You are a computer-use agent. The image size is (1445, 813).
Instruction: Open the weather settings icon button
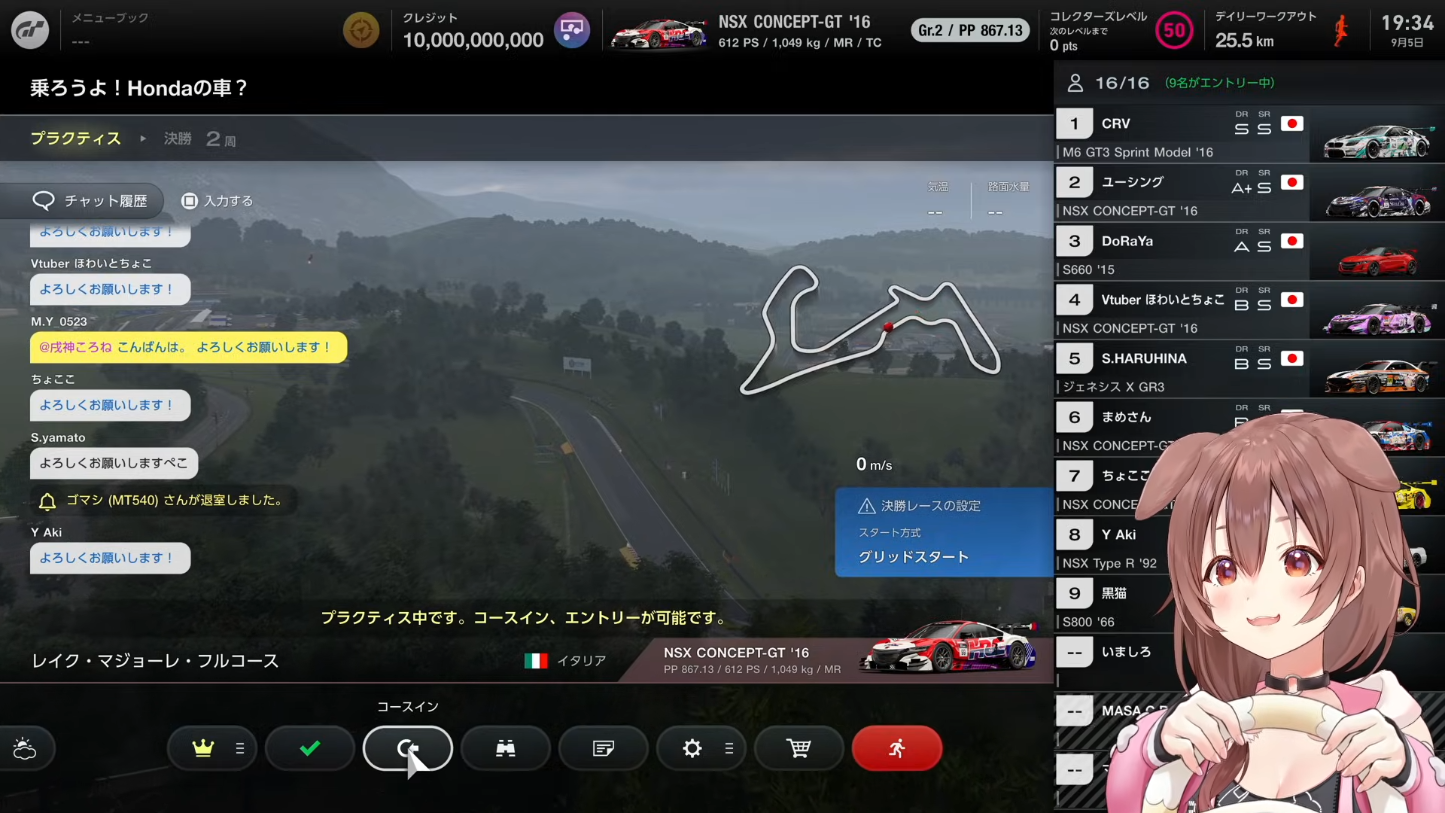[x=25, y=748]
